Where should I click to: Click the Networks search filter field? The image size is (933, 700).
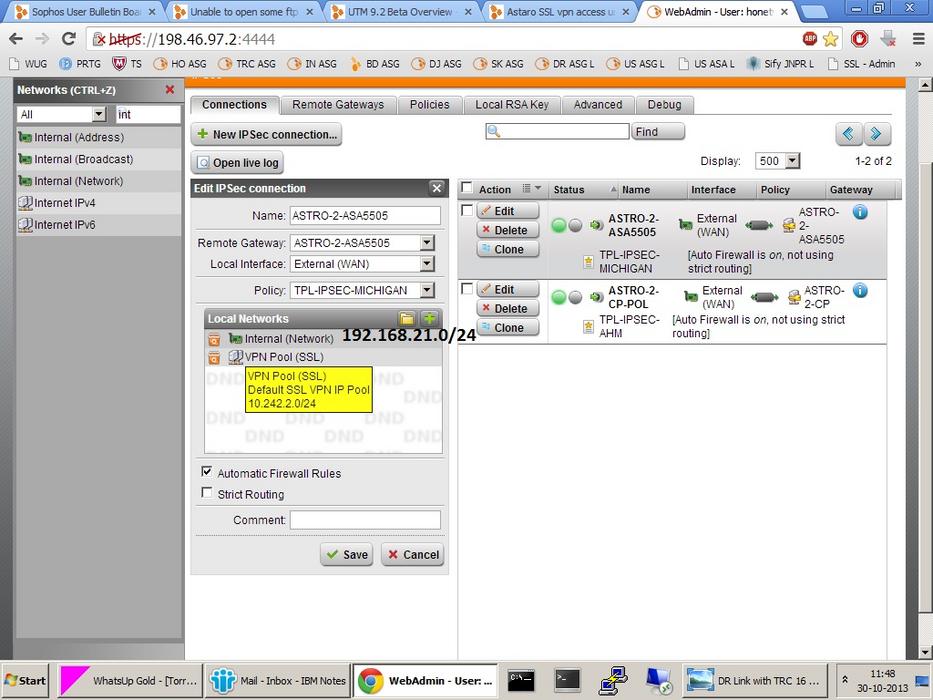click(148, 114)
